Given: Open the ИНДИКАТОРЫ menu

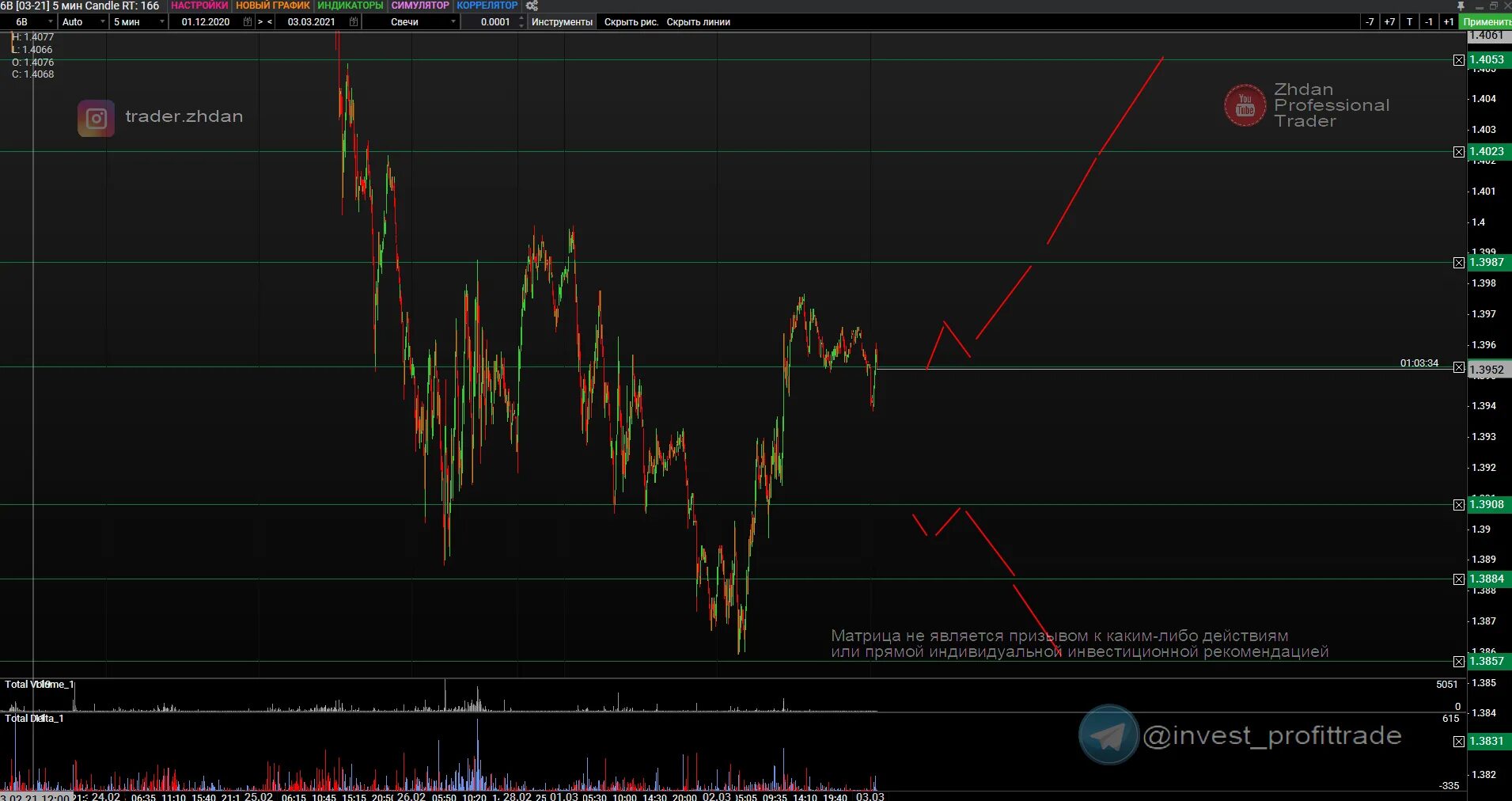Looking at the screenshot, I should pos(351,6).
